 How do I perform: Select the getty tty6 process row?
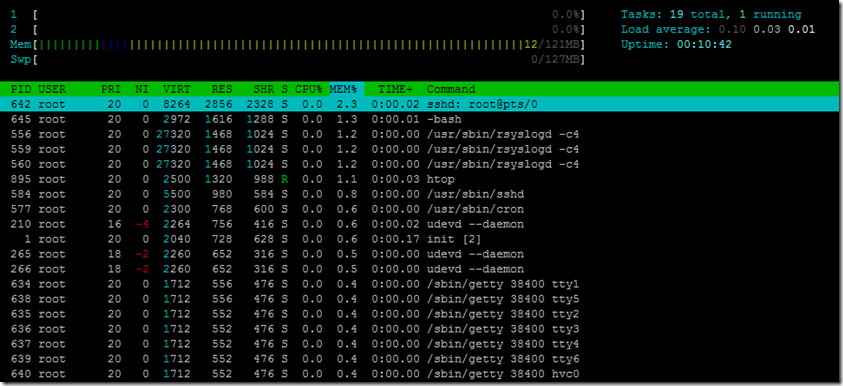tap(419, 359)
